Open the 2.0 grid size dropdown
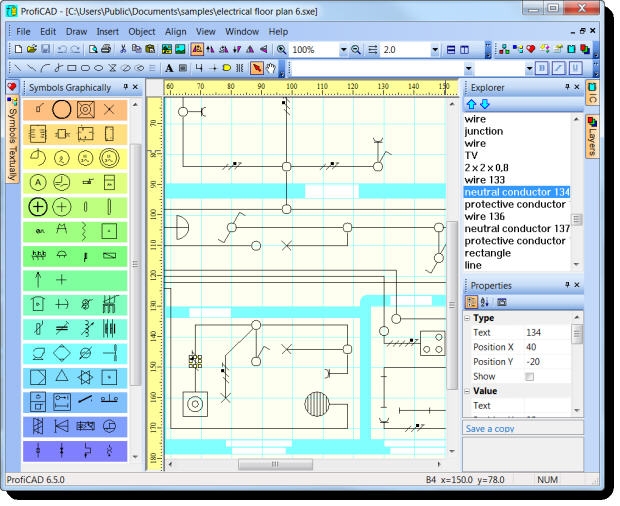 [436, 49]
